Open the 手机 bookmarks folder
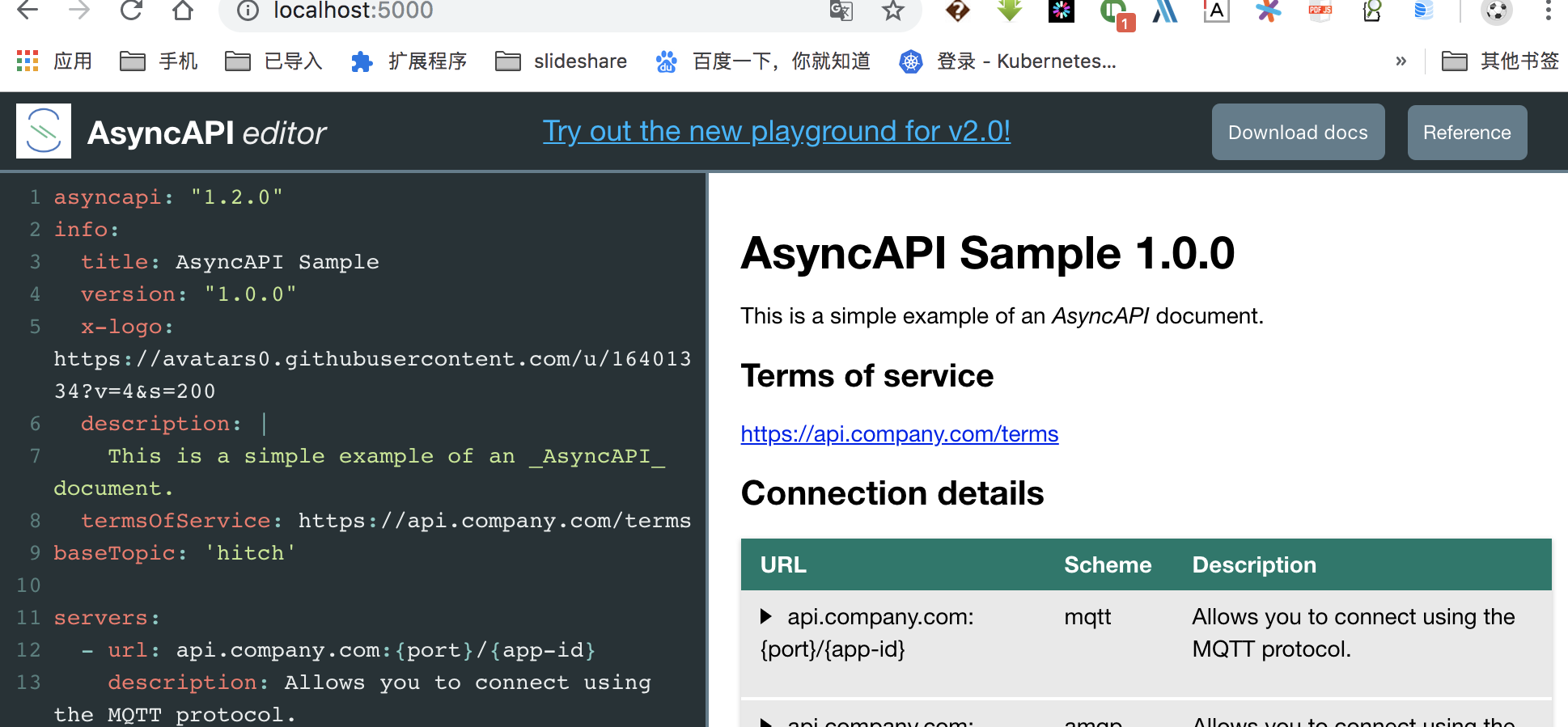Screen dimensions: 1568x727 pos(159,61)
